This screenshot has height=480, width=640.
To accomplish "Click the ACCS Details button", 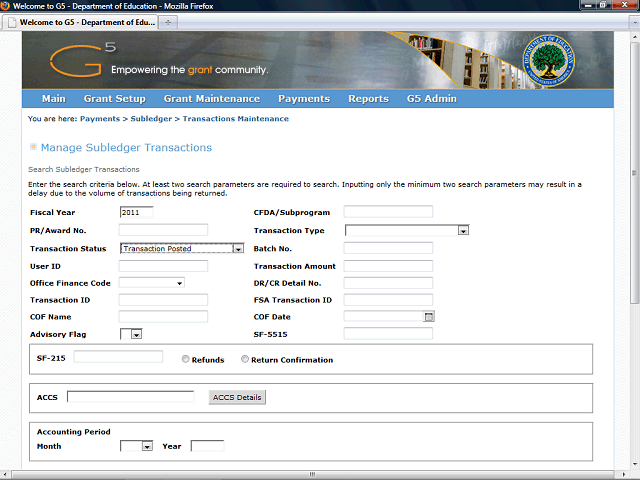I will pos(237,397).
